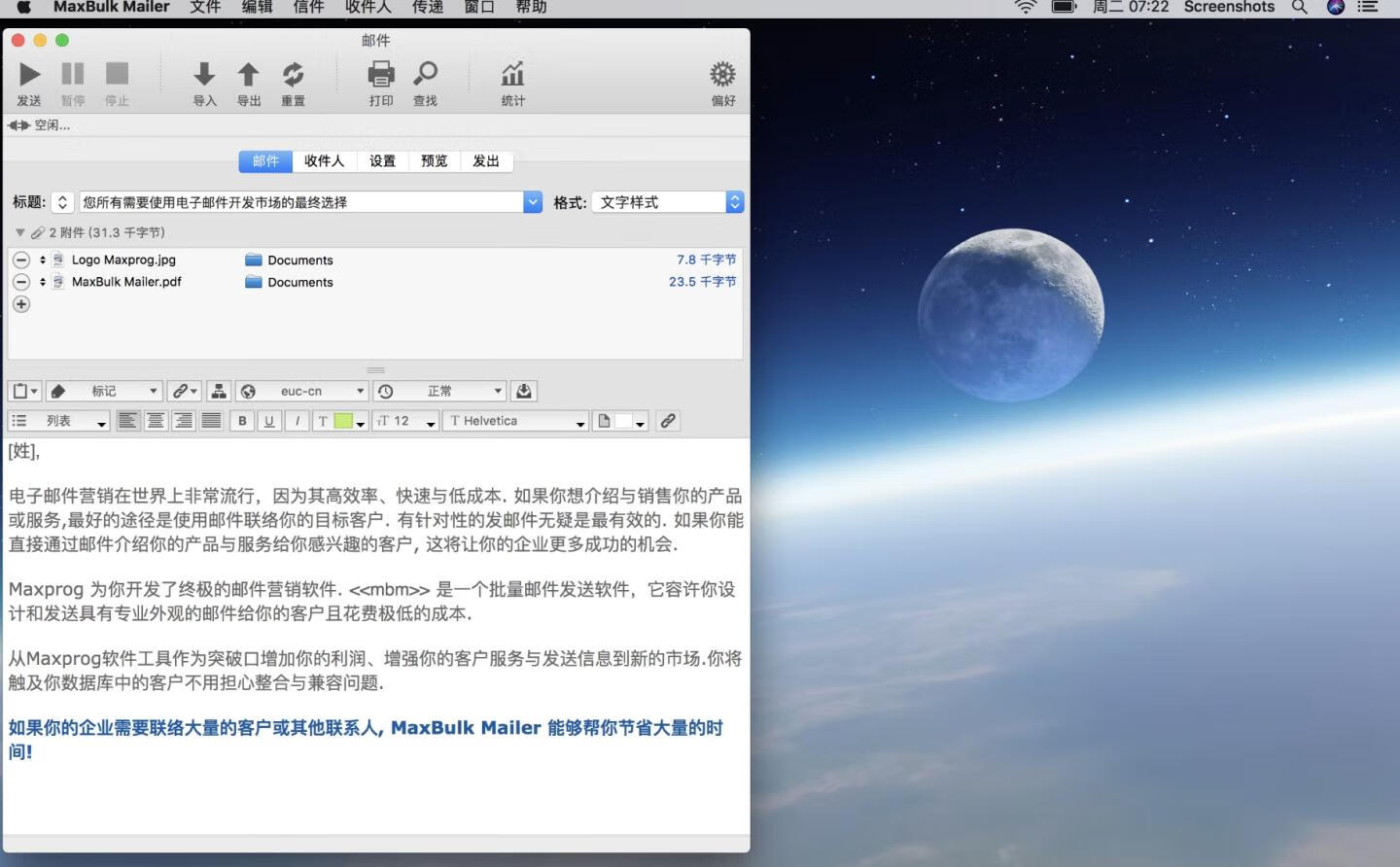The width and height of the screenshot is (1400, 867).
Task: Switch to the 邮件 tab
Action: [x=265, y=161]
